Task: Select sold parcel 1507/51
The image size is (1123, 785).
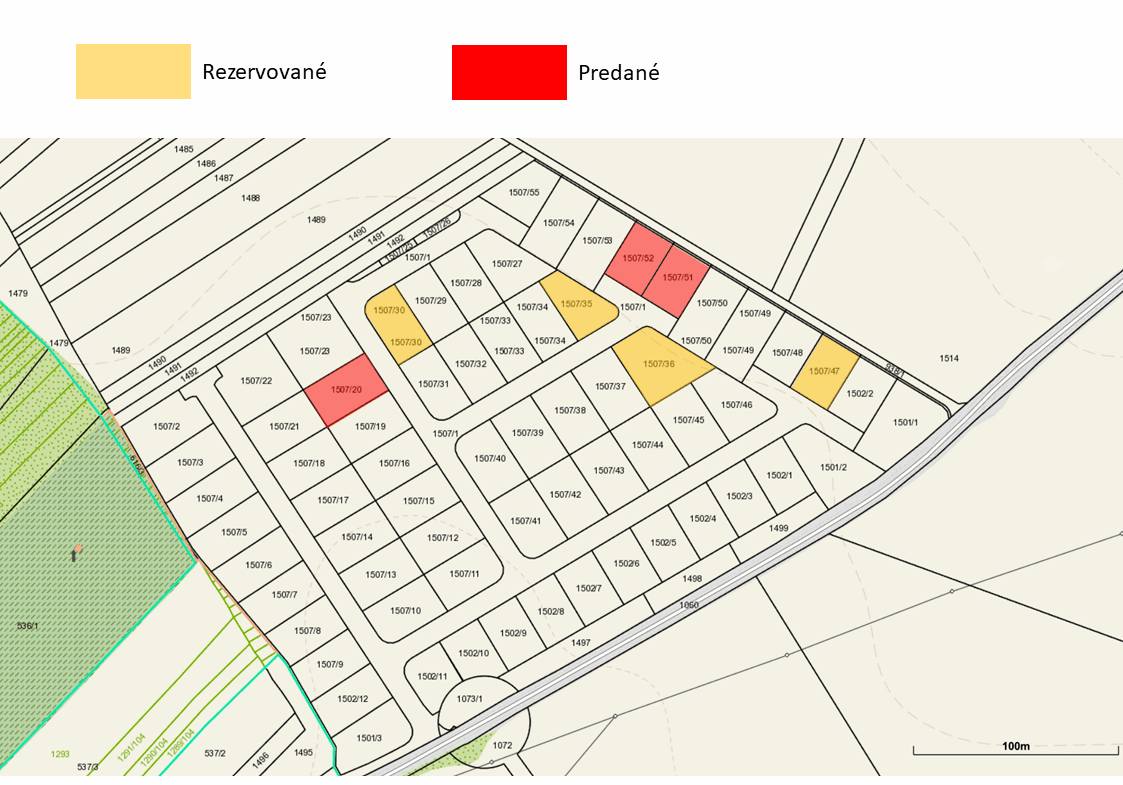Action: pos(678,277)
